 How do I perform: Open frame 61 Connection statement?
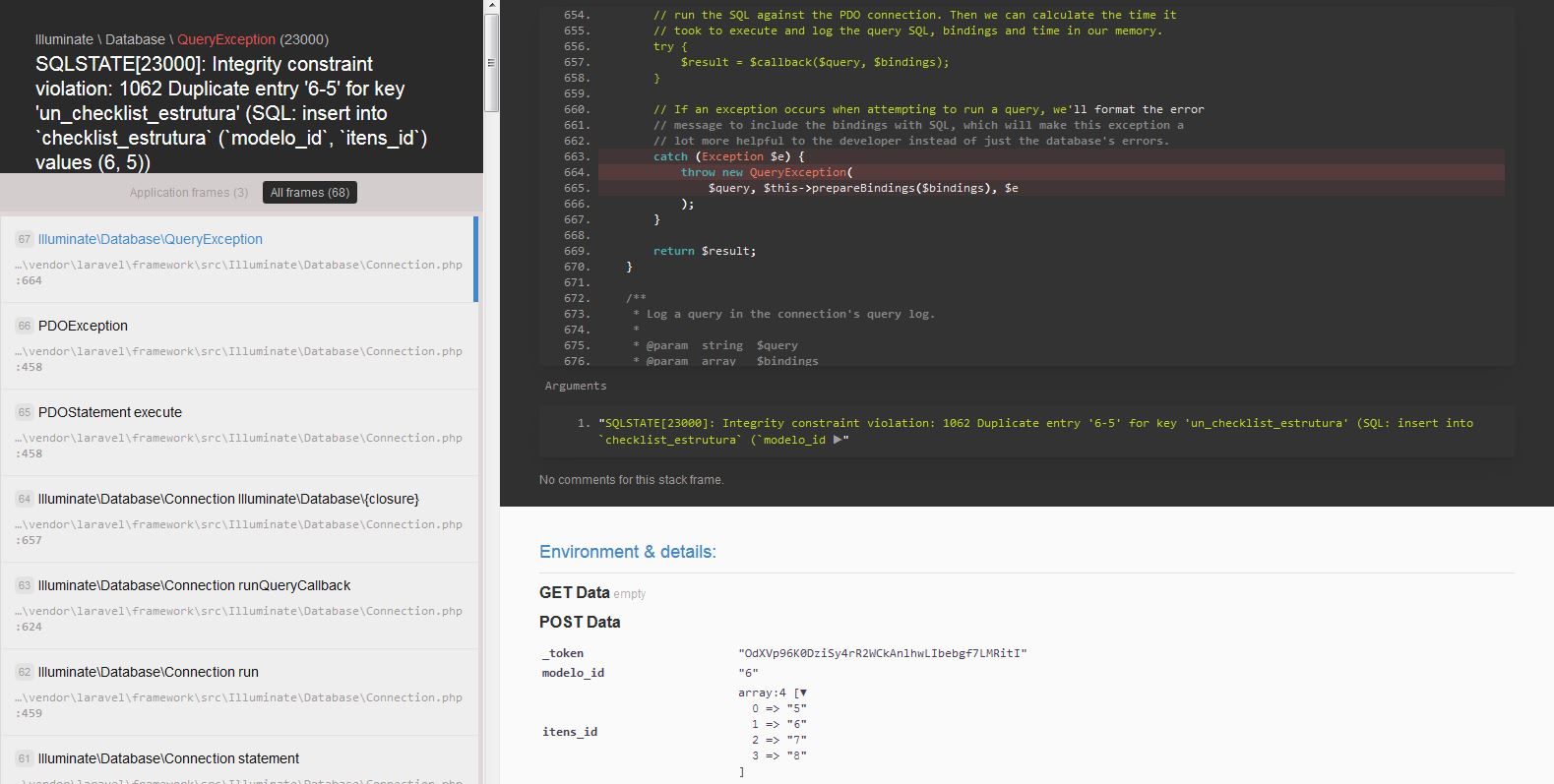(238, 760)
